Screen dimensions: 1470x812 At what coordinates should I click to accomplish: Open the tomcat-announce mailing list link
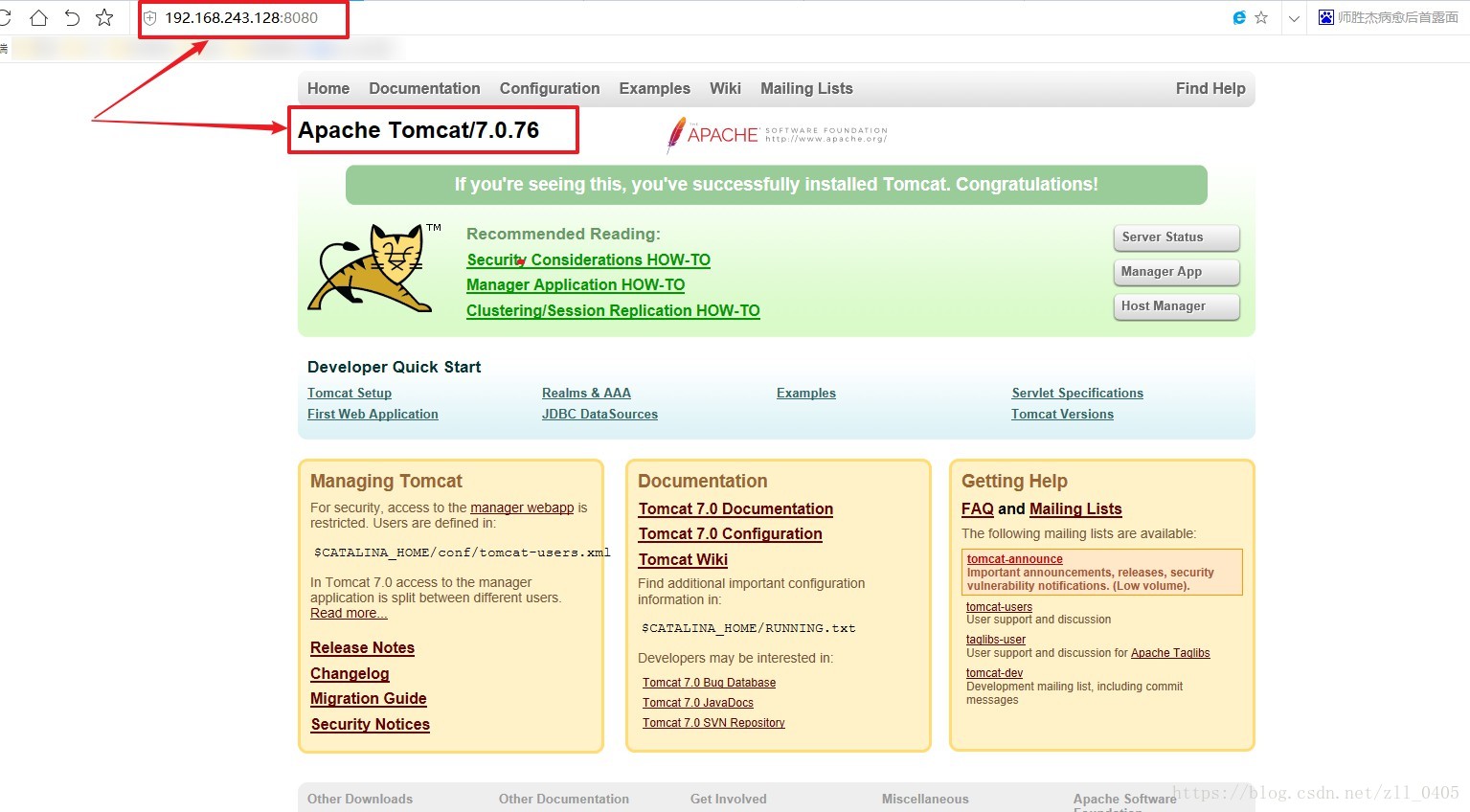1014,559
